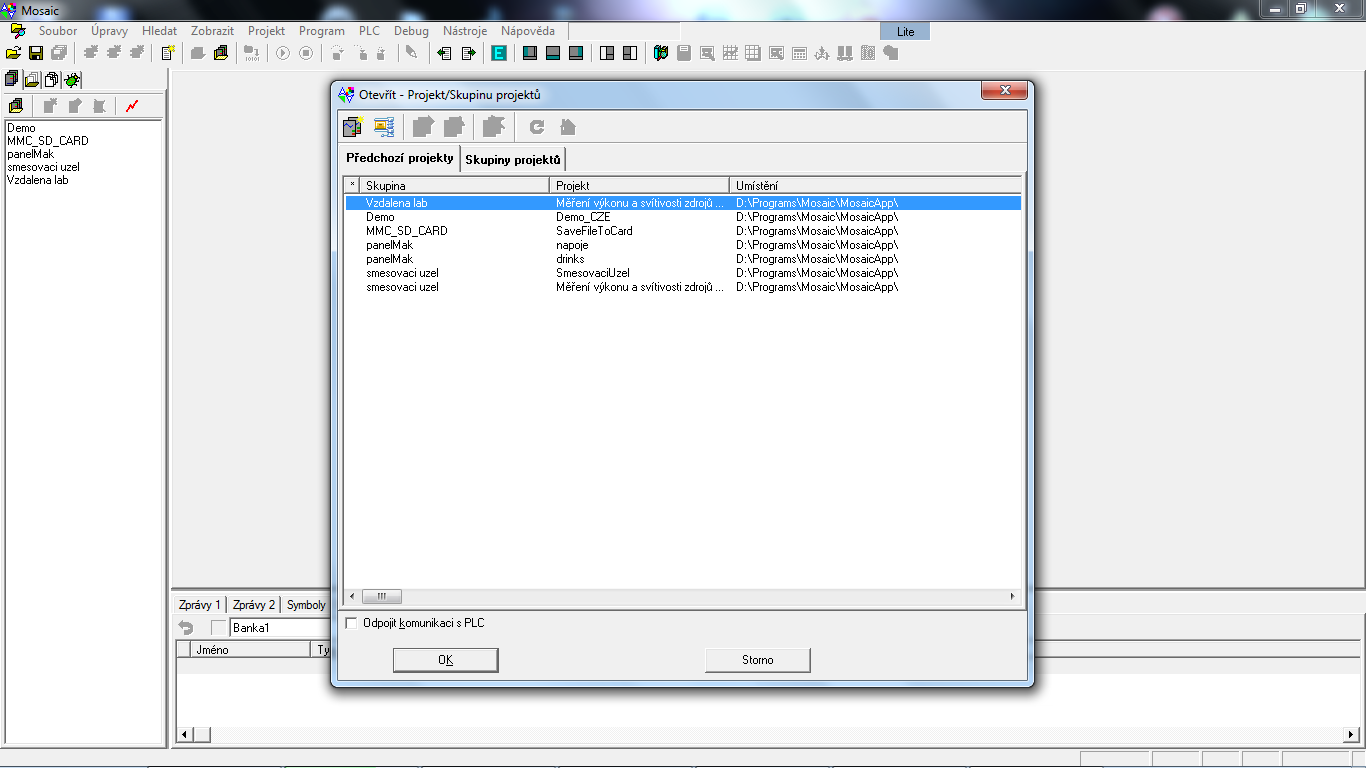1366x768 pixels.
Task: Click the calculator-like toolbar icon
Action: [799, 53]
